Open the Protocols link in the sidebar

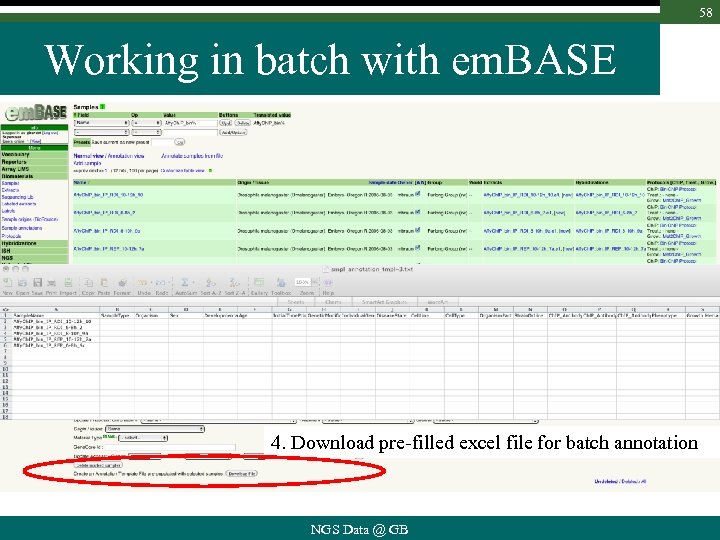point(11,236)
